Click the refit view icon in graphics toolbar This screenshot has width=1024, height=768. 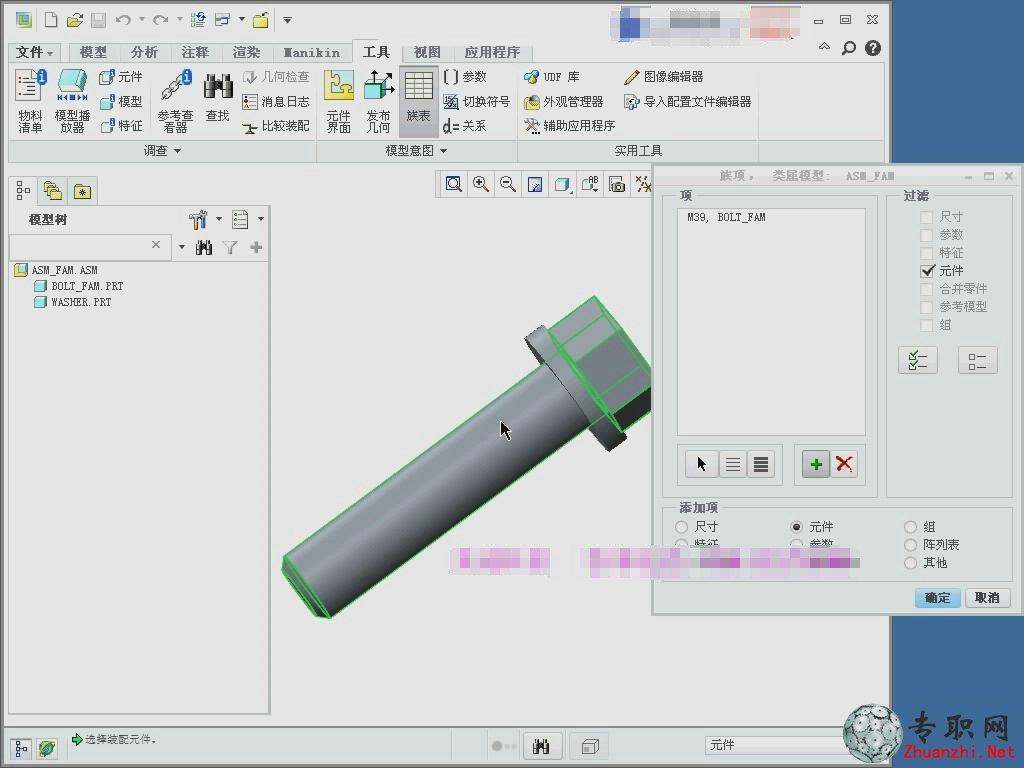point(453,184)
